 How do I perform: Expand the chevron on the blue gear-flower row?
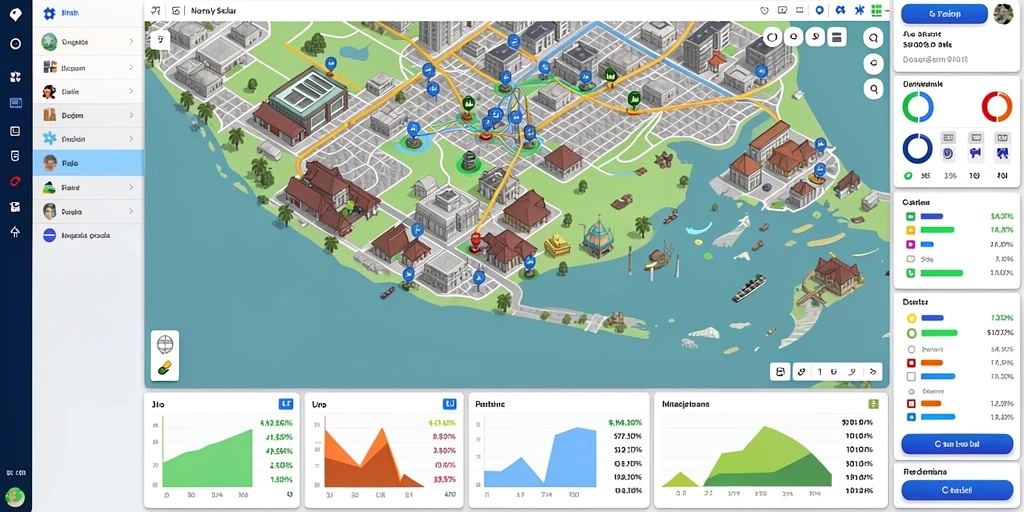tap(131, 139)
